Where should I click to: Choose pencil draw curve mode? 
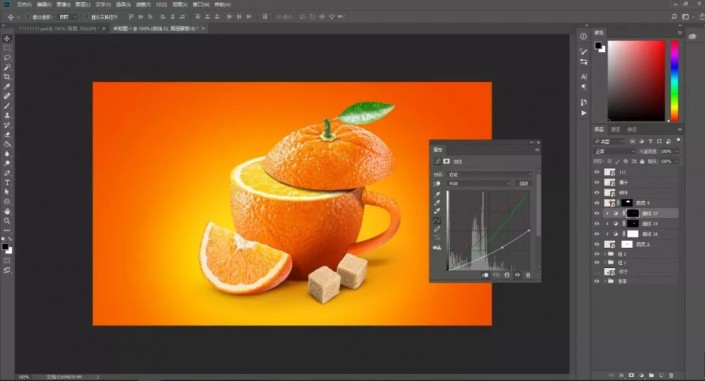[x=437, y=229]
